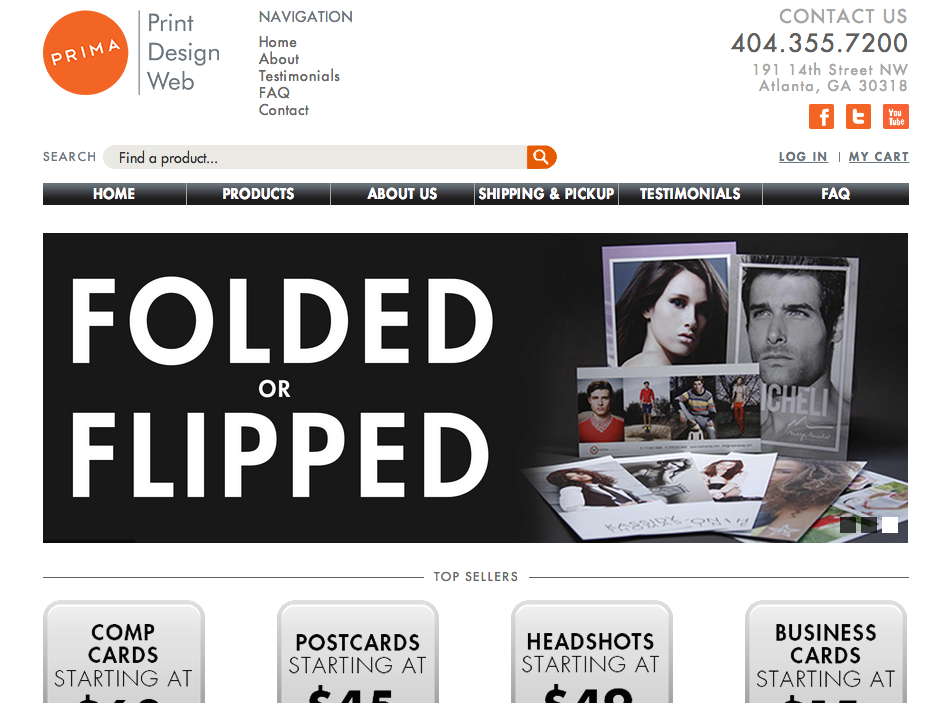Image resolution: width=952 pixels, height=703 pixels.
Task: Open Testimonials in the dark menu bar
Action: pyautogui.click(x=690, y=194)
